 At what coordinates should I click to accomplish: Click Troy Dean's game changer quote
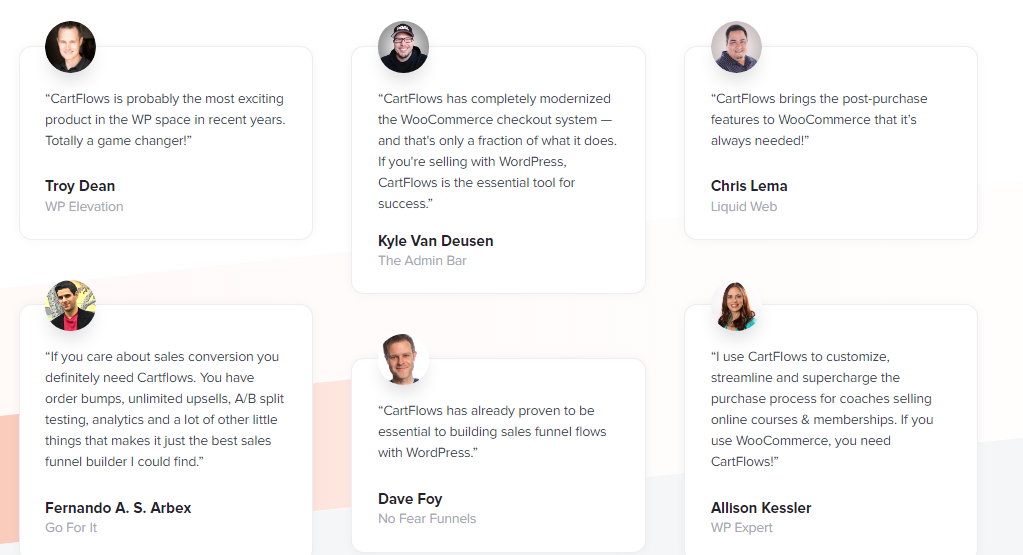point(165,120)
